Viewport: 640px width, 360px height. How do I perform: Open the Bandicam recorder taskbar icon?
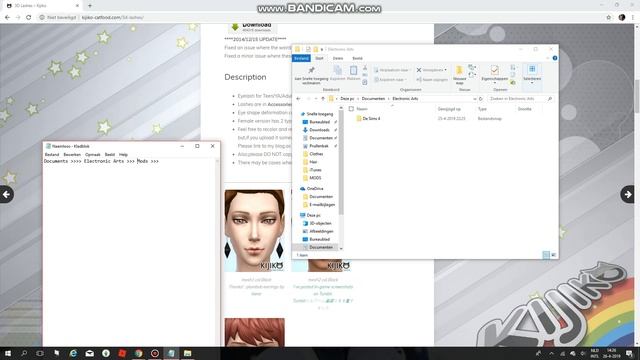point(155,353)
